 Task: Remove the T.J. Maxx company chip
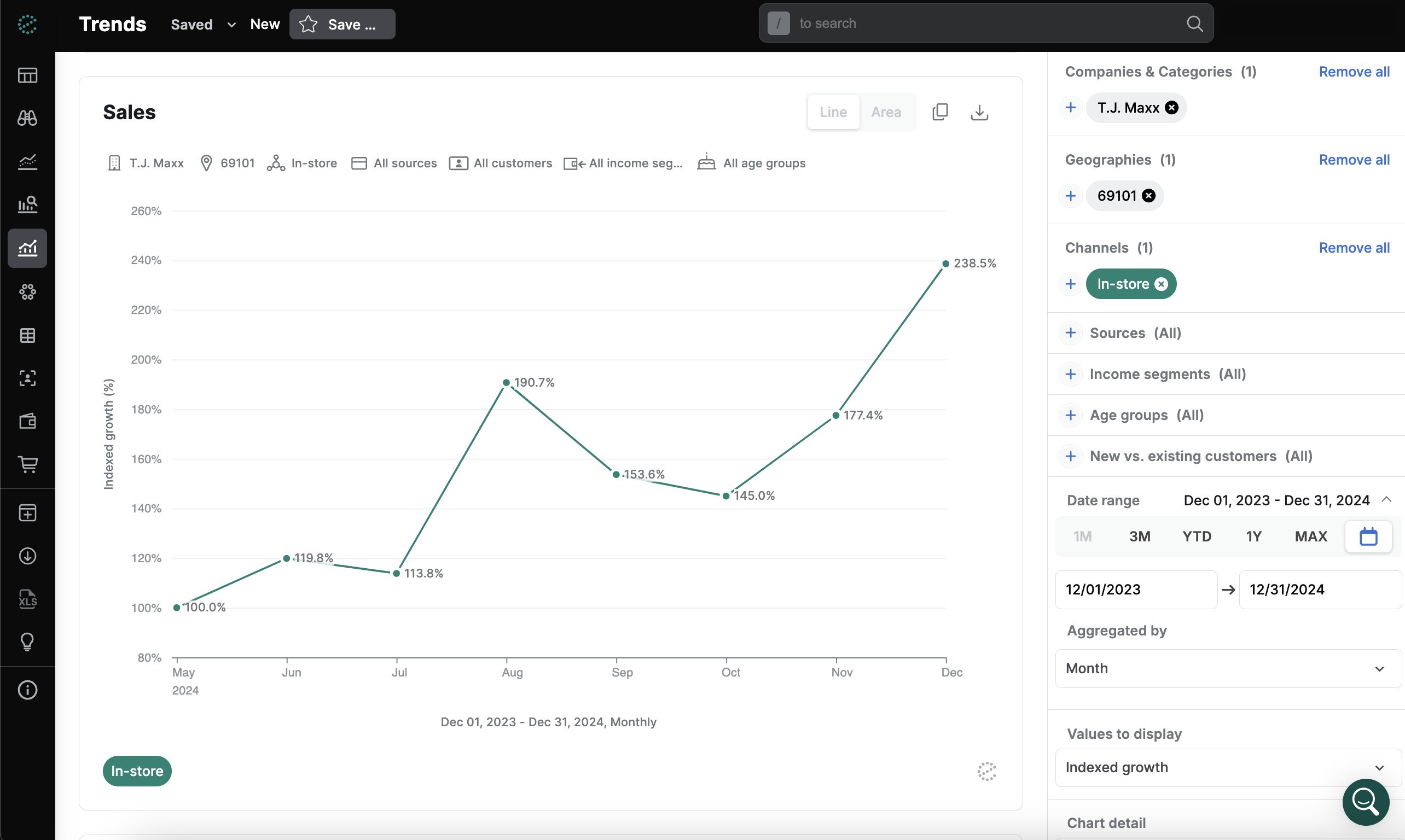click(1171, 108)
